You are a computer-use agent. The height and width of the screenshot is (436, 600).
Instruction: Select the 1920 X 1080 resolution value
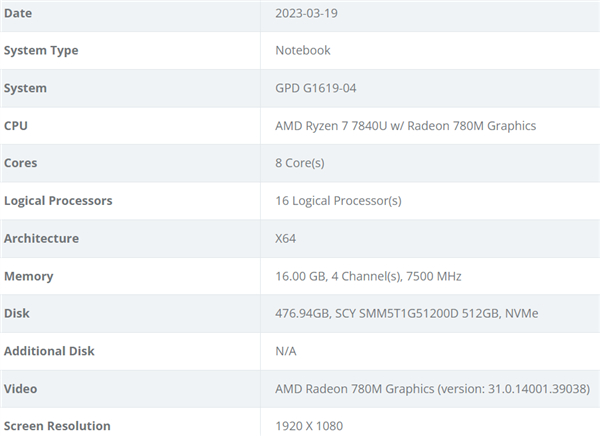pos(309,426)
